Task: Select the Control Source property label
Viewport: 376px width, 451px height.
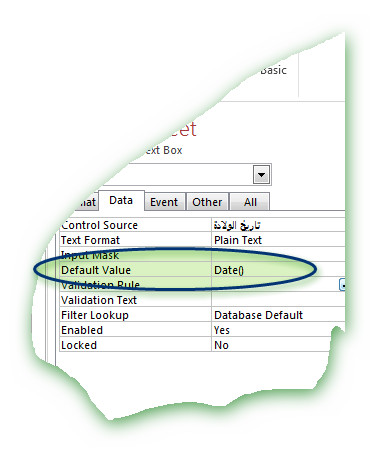Action: [x=99, y=225]
